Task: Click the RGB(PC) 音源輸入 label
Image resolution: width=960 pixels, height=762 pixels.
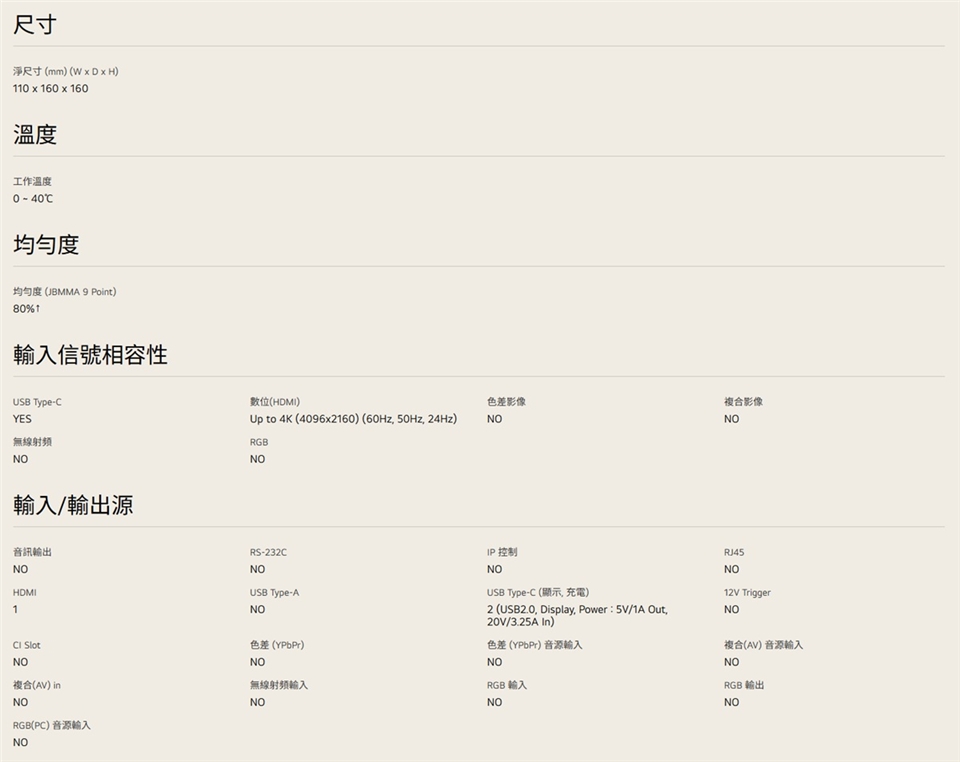Action: click(52, 725)
